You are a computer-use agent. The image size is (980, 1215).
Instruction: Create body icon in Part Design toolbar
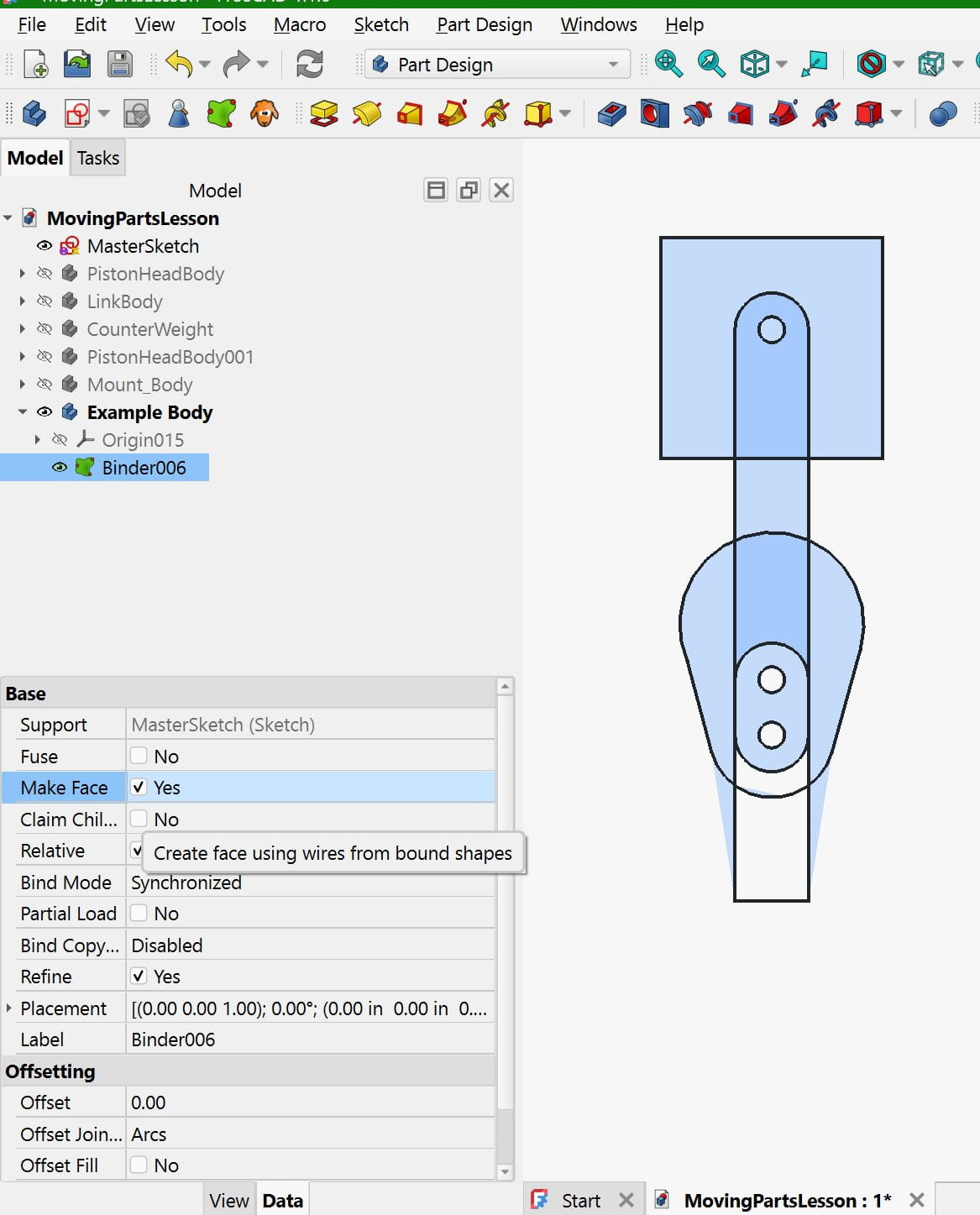[34, 113]
